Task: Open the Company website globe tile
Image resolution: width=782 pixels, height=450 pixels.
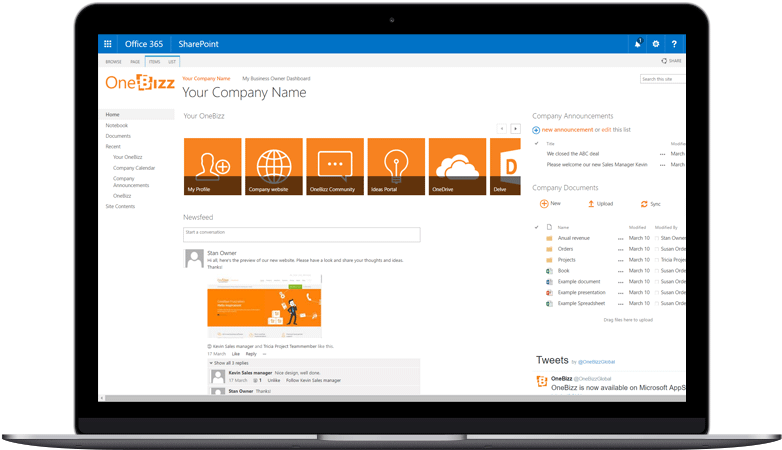Action: click(273, 166)
